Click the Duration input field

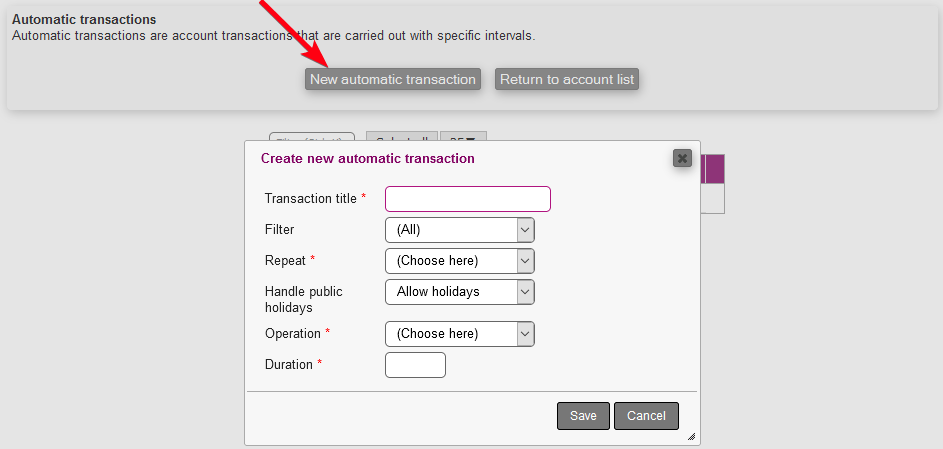pos(415,365)
